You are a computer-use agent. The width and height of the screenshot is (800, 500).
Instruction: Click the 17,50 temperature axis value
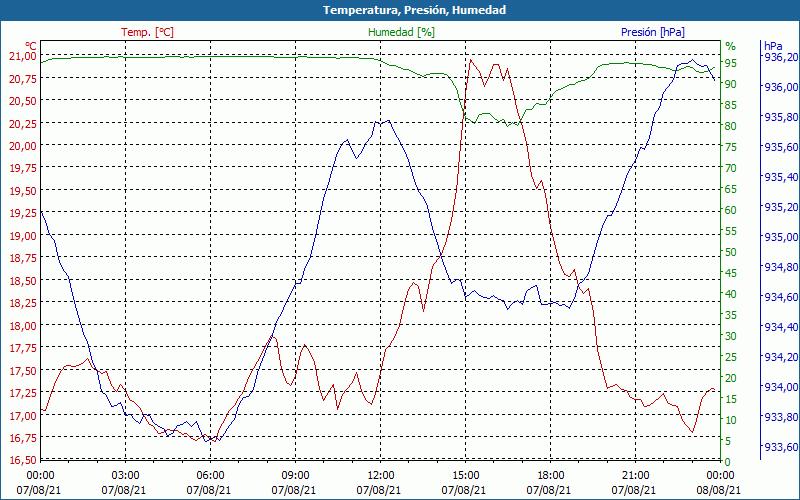pos(23,370)
